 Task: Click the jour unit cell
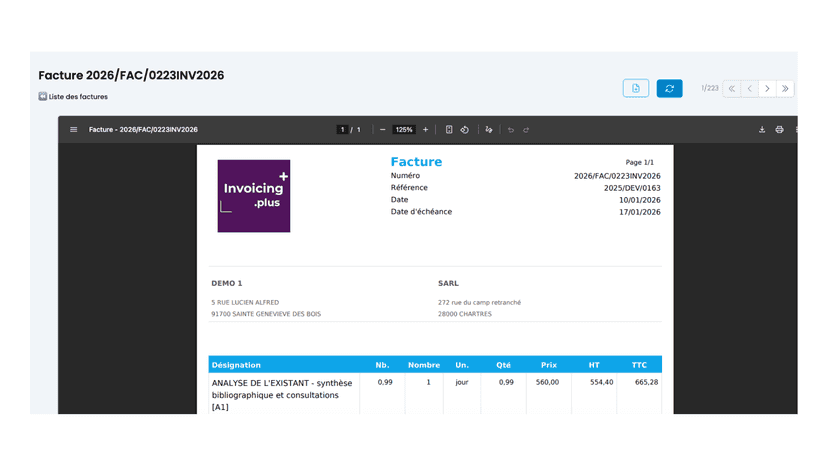pyautogui.click(x=462, y=382)
